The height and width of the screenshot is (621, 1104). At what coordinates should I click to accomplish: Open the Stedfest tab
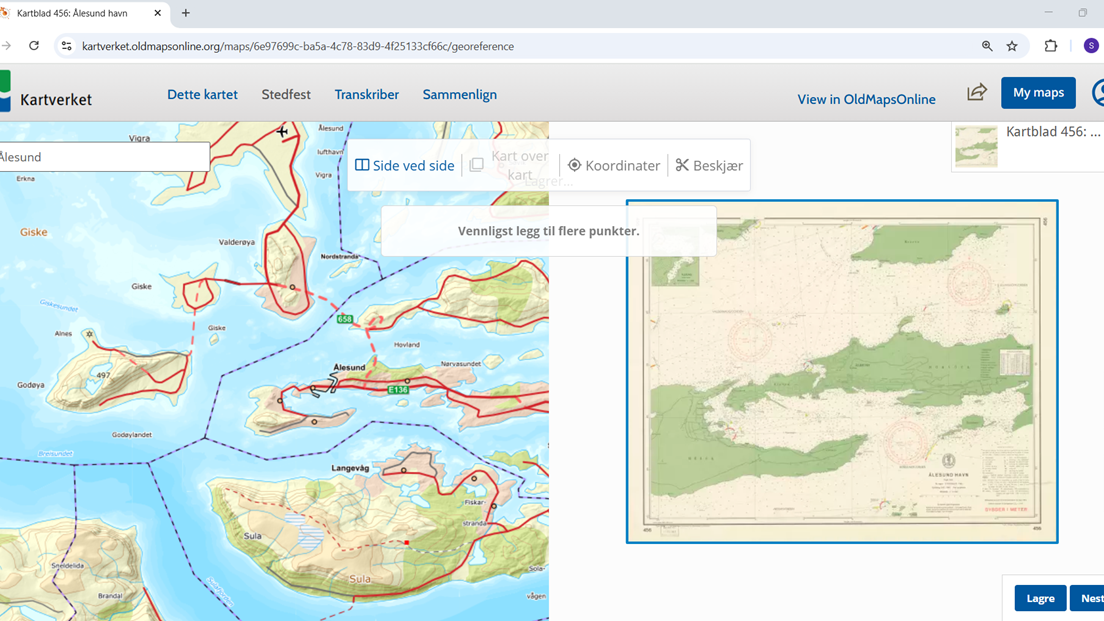coord(286,94)
